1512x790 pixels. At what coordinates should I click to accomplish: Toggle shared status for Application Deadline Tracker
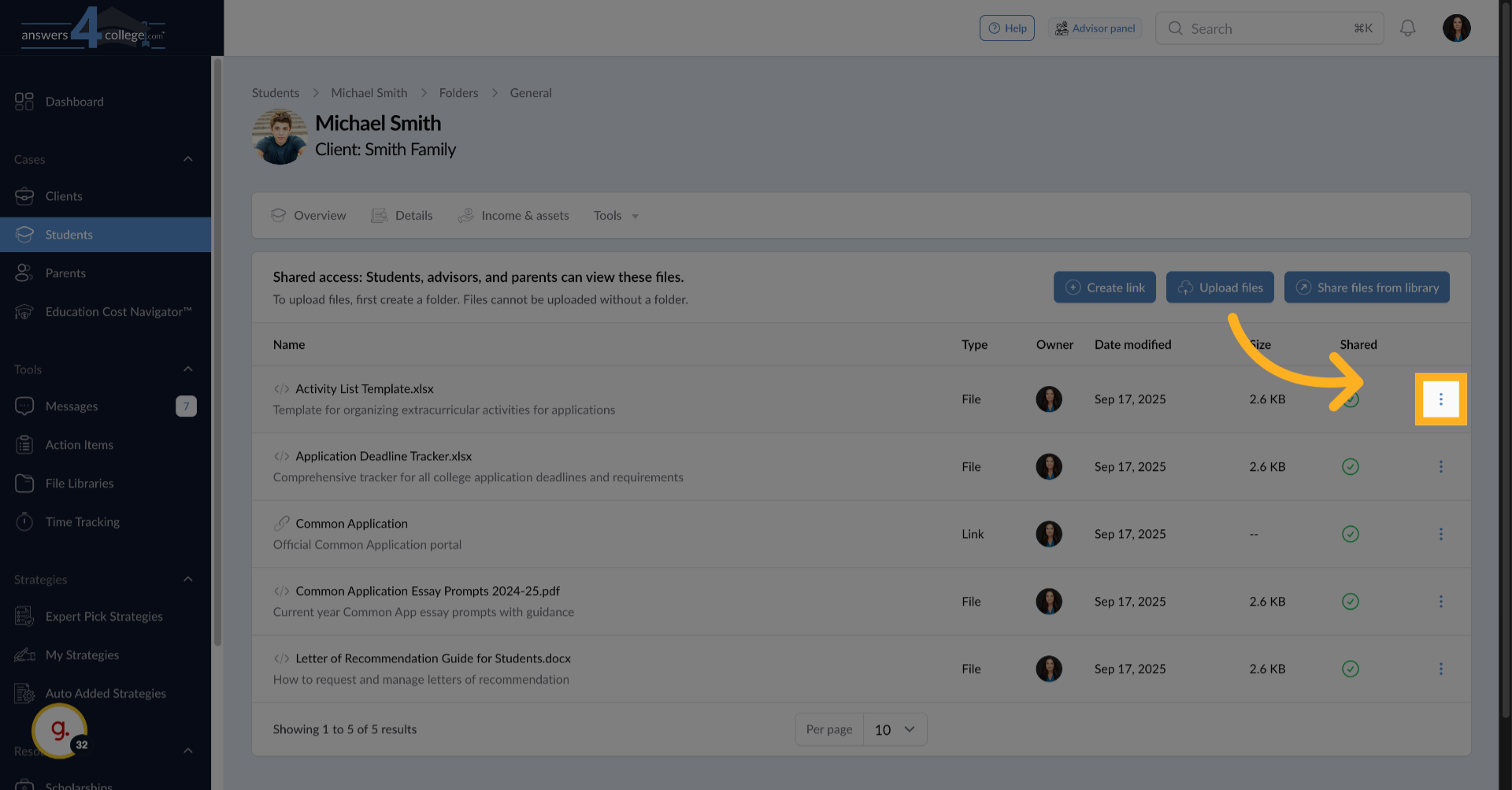(1350, 467)
